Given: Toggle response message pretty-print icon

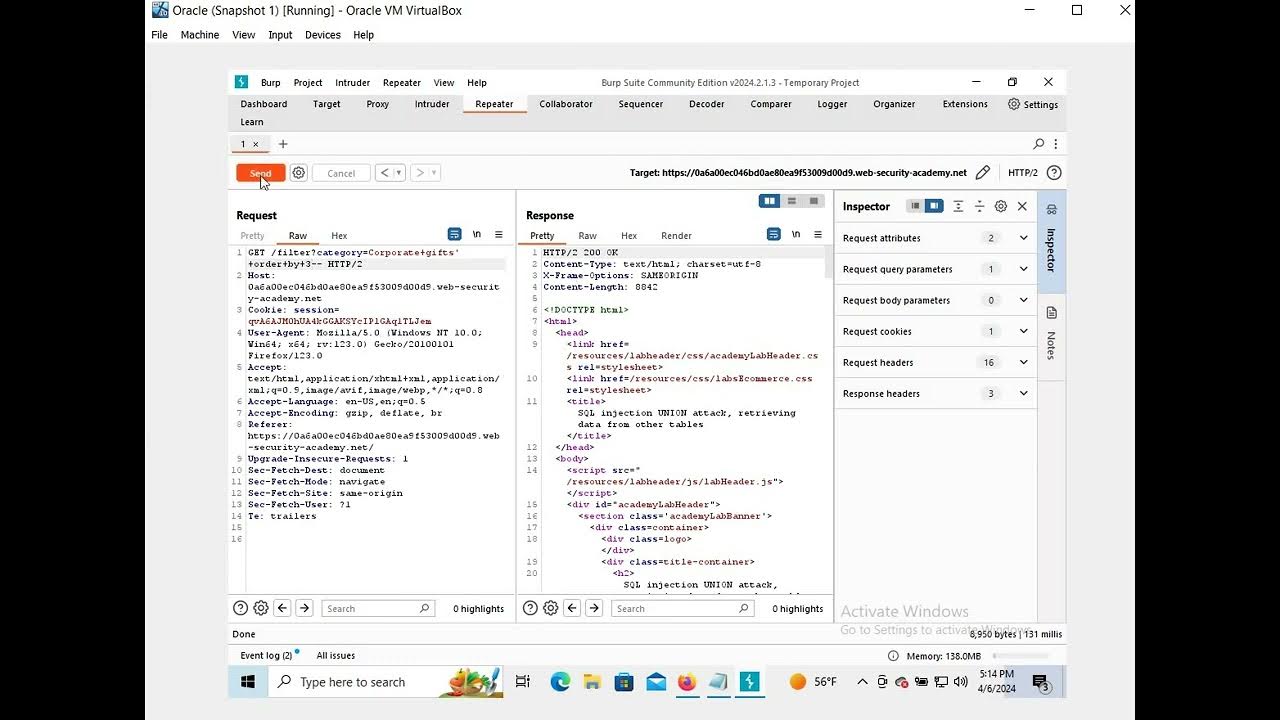Looking at the screenshot, I should 774,234.
